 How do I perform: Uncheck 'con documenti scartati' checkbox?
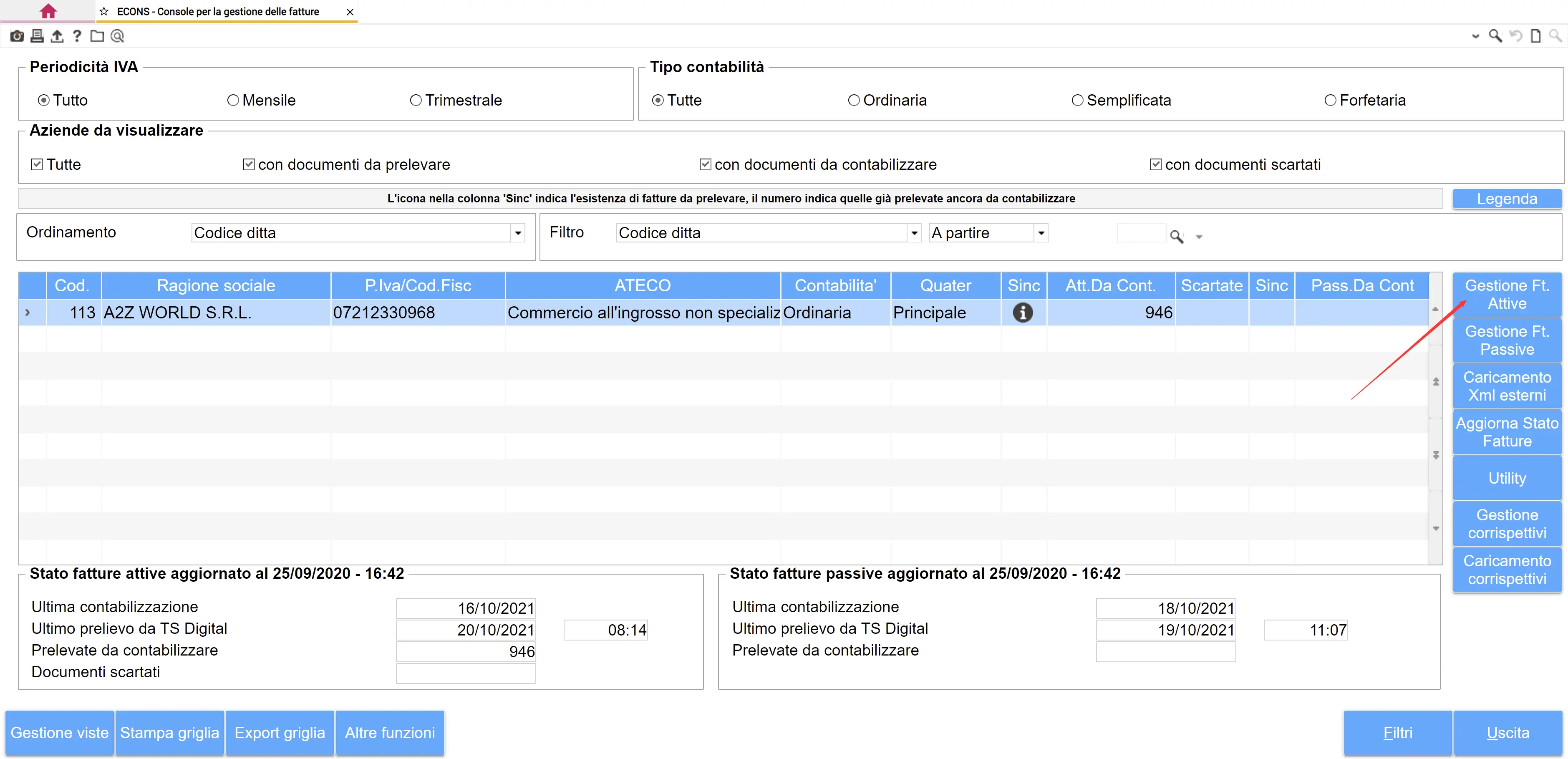[x=1155, y=165]
